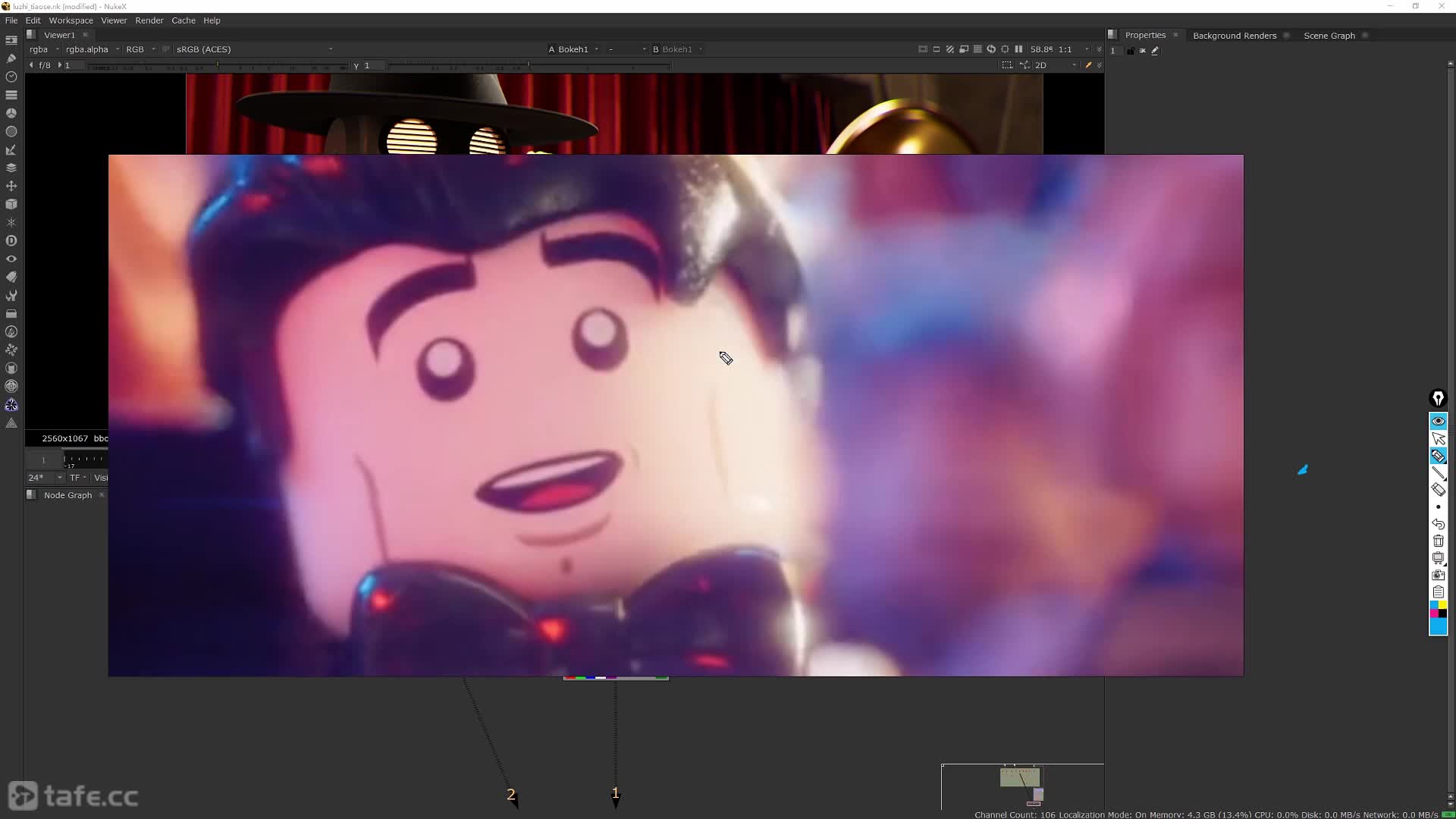Undo last annotation stroke
Viewport: 1456px width, 819px height.
point(1438,524)
